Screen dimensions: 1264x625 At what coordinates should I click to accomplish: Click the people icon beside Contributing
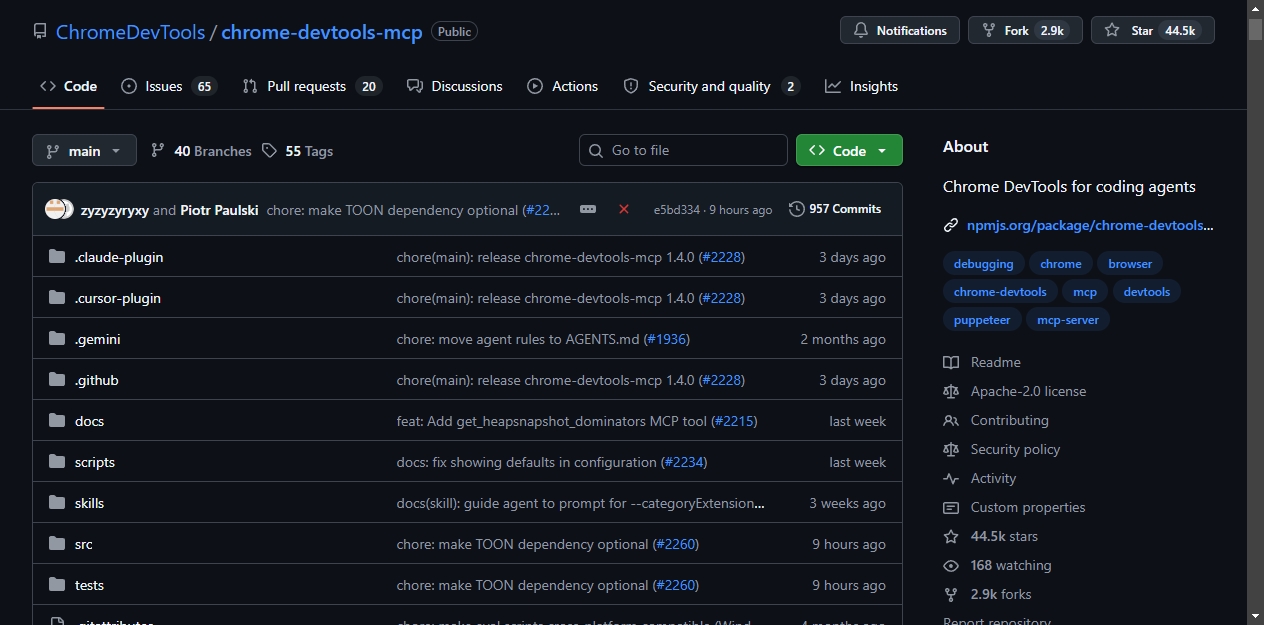pos(951,420)
